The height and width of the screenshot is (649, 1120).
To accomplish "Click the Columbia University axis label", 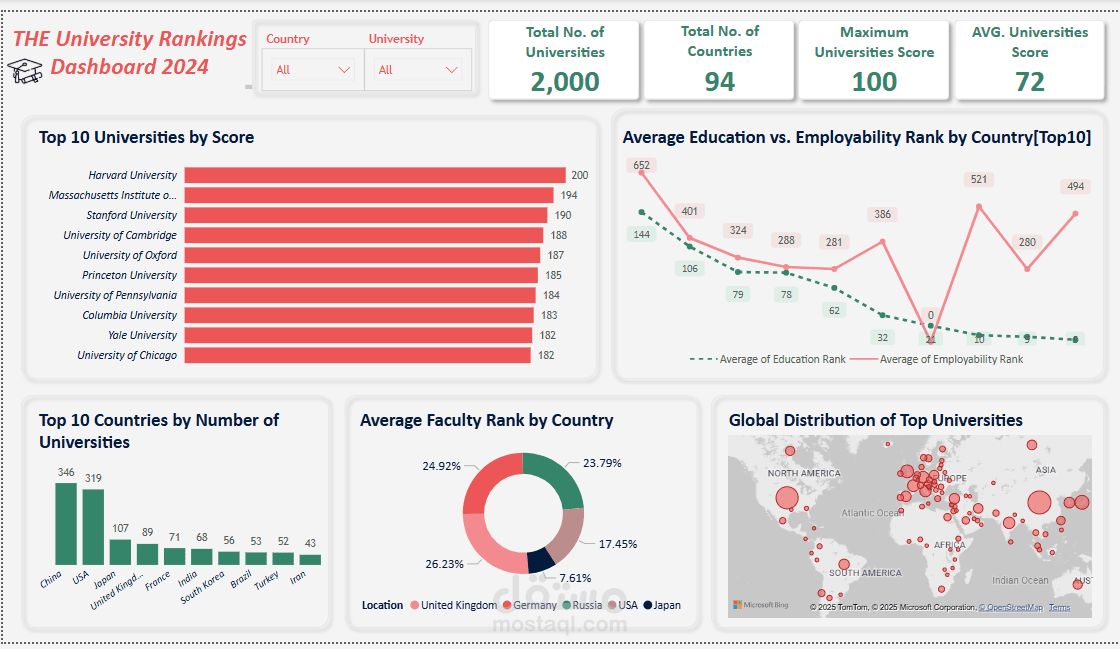I will (129, 315).
